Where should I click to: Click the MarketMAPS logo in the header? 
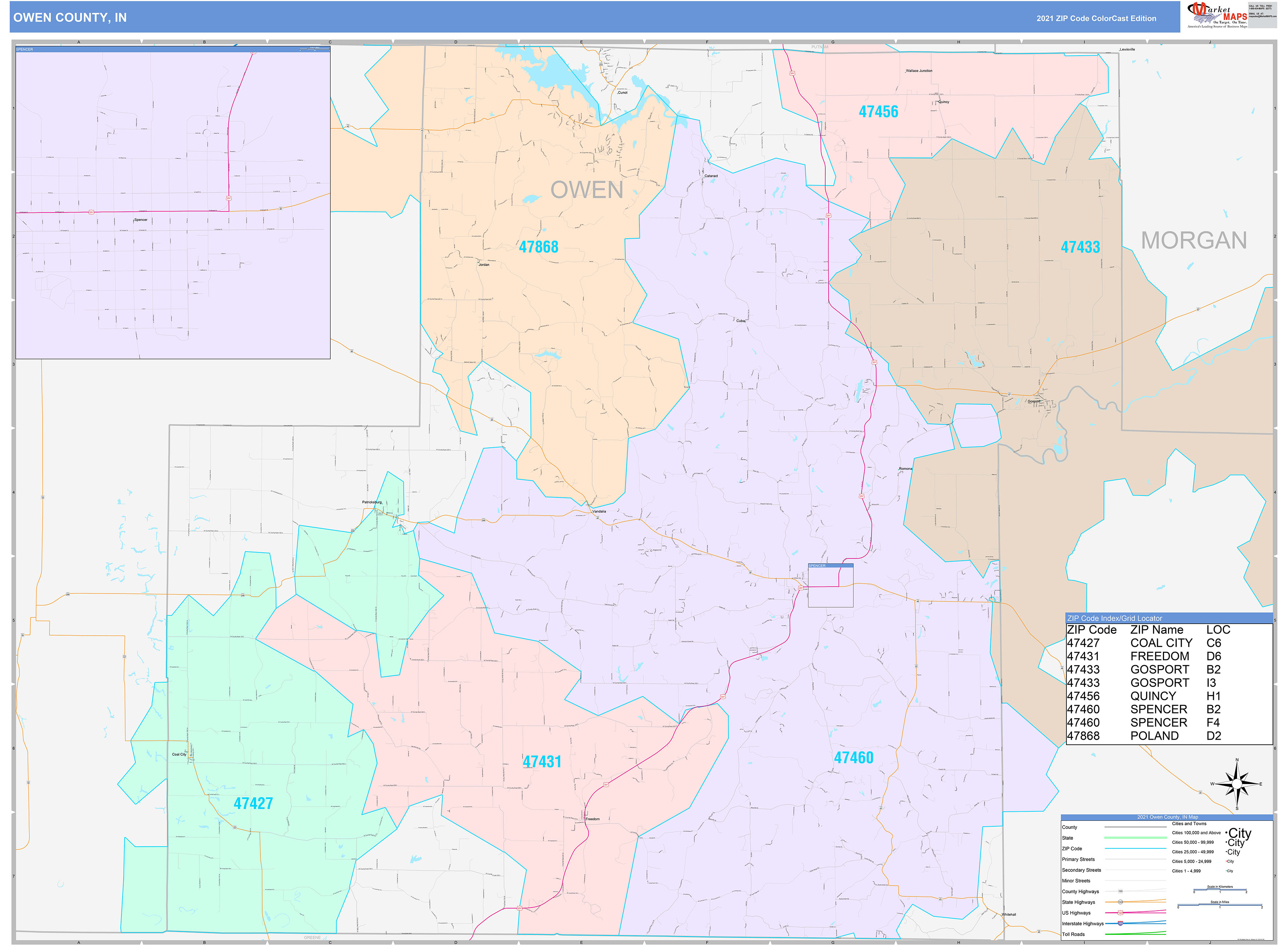1218,15
